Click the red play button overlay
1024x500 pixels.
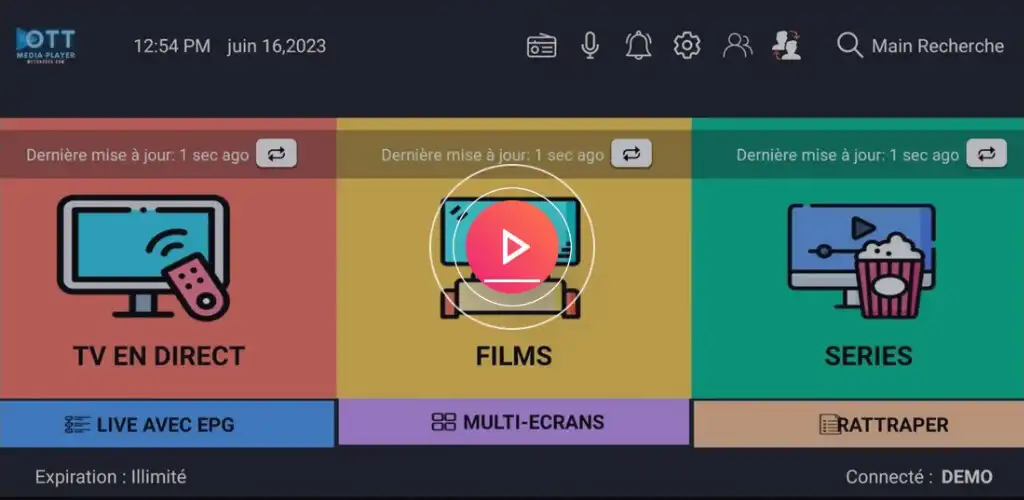(512, 247)
